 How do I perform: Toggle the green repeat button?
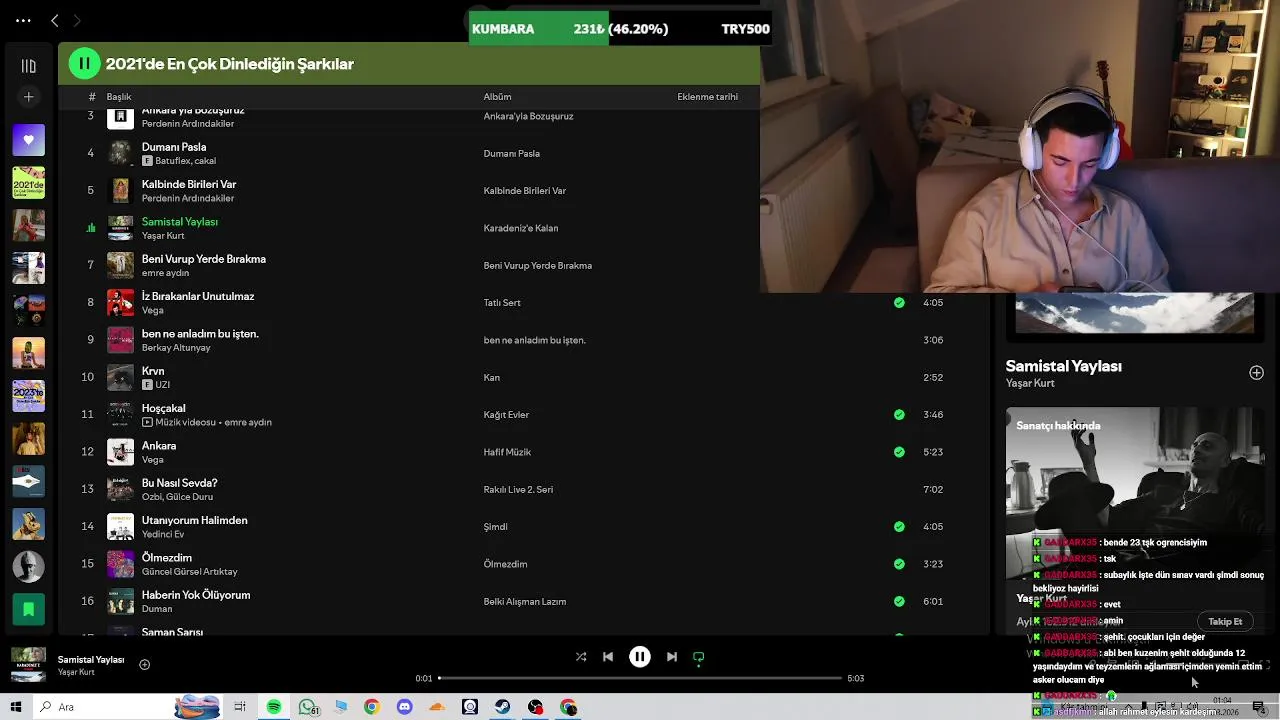click(699, 657)
